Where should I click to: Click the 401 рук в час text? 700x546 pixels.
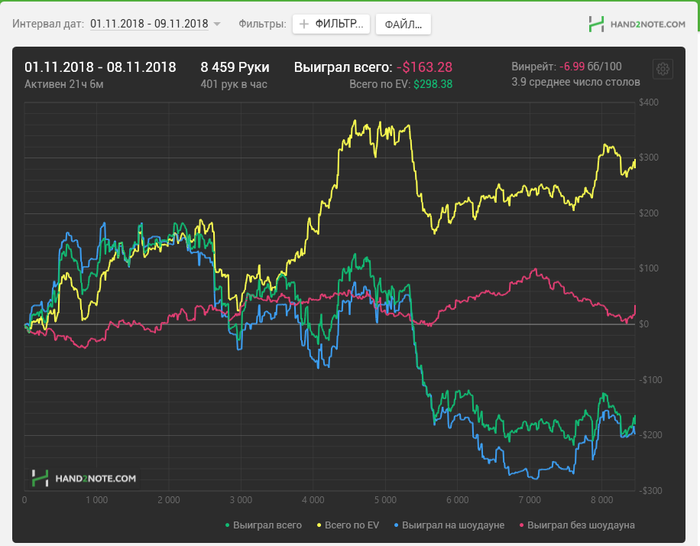coord(233,84)
